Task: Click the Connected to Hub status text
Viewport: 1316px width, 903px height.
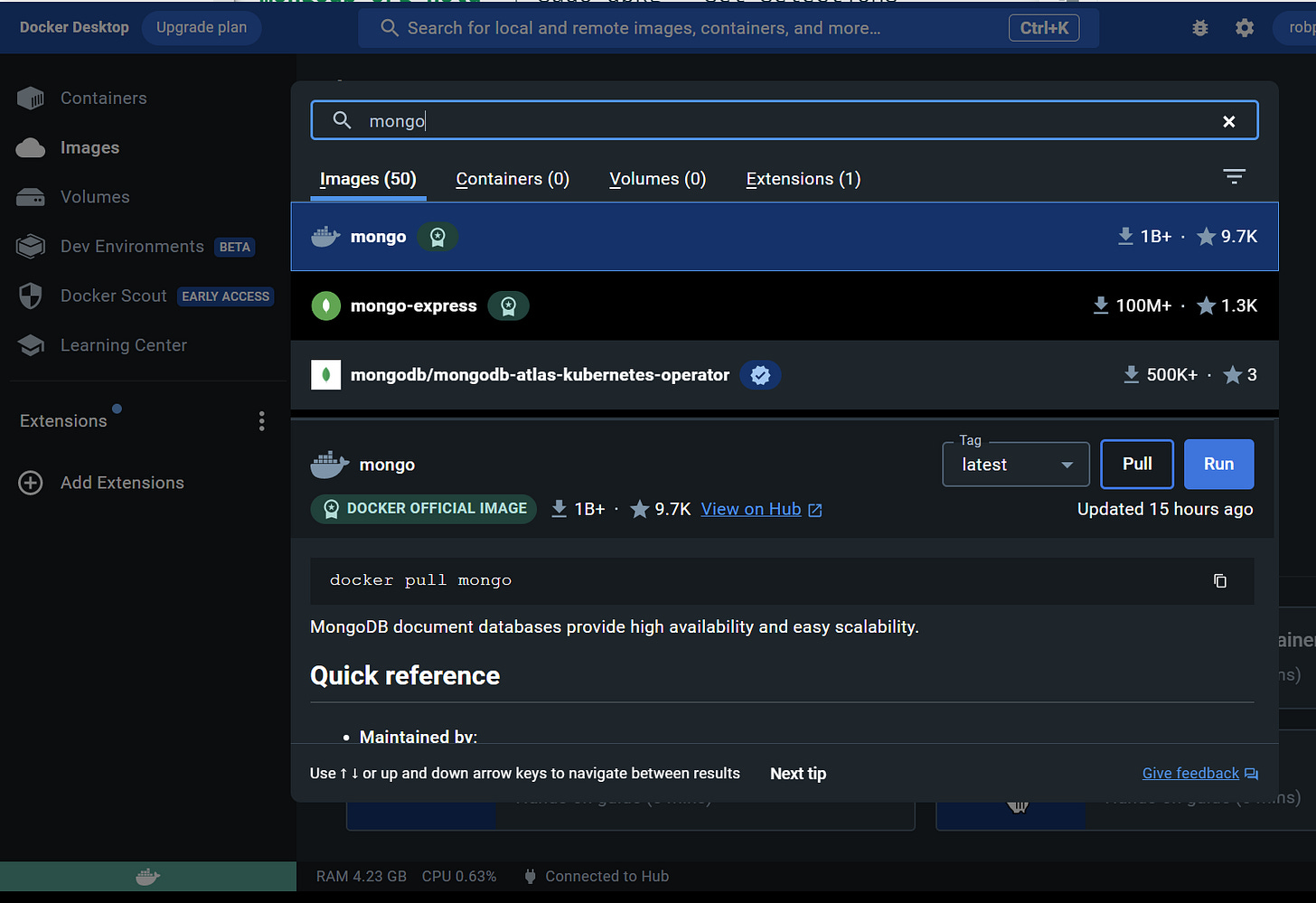Action: click(607, 876)
